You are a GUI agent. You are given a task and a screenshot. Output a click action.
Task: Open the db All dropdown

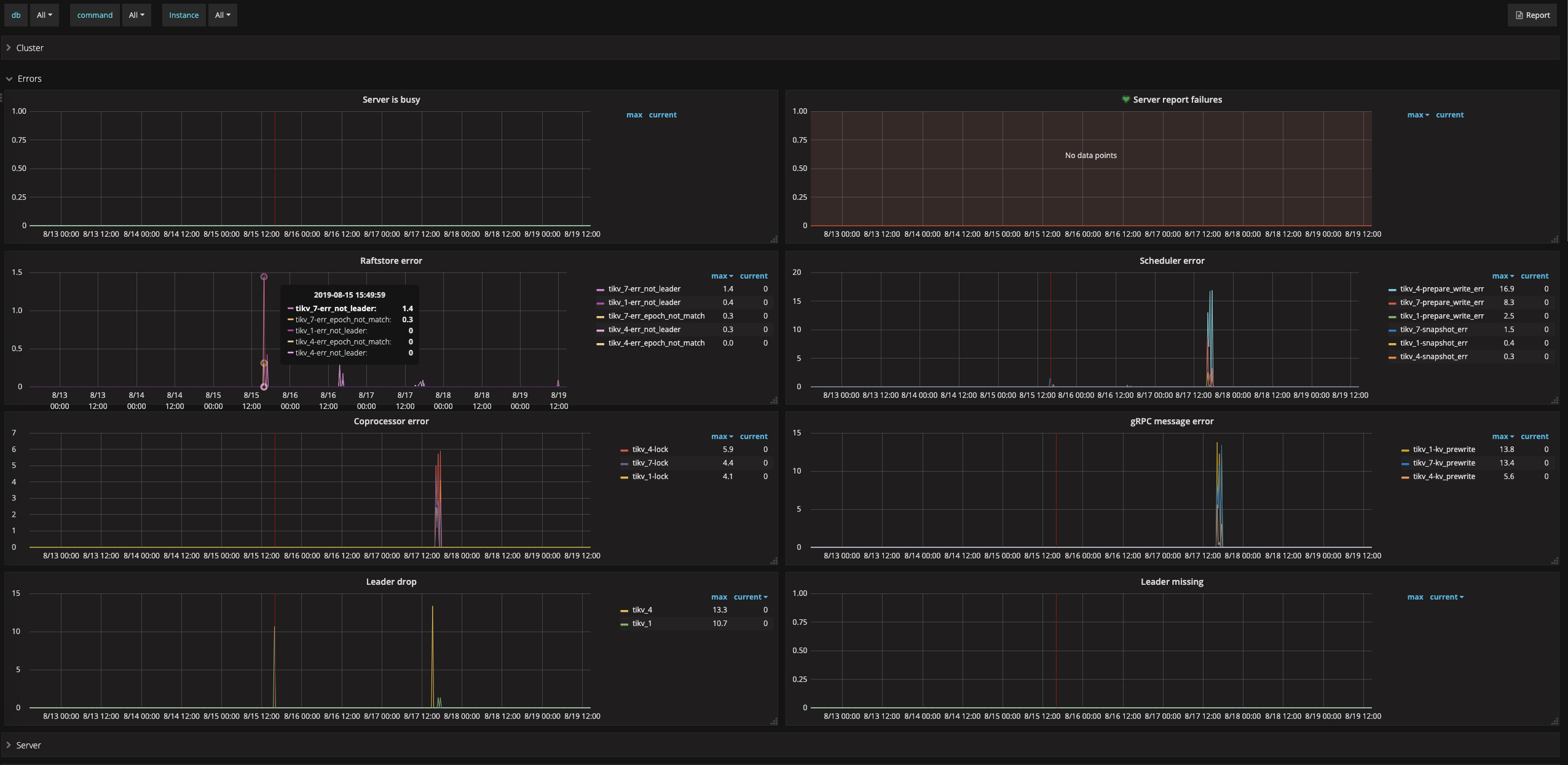pos(44,15)
